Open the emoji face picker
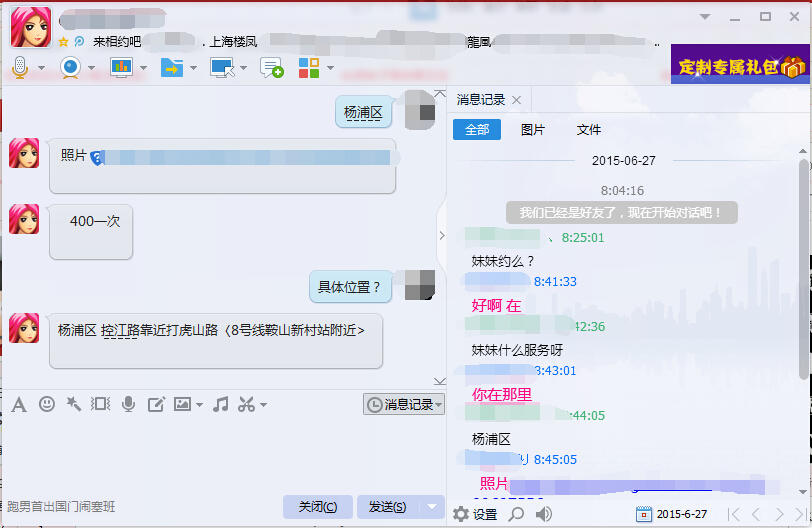 (x=46, y=404)
